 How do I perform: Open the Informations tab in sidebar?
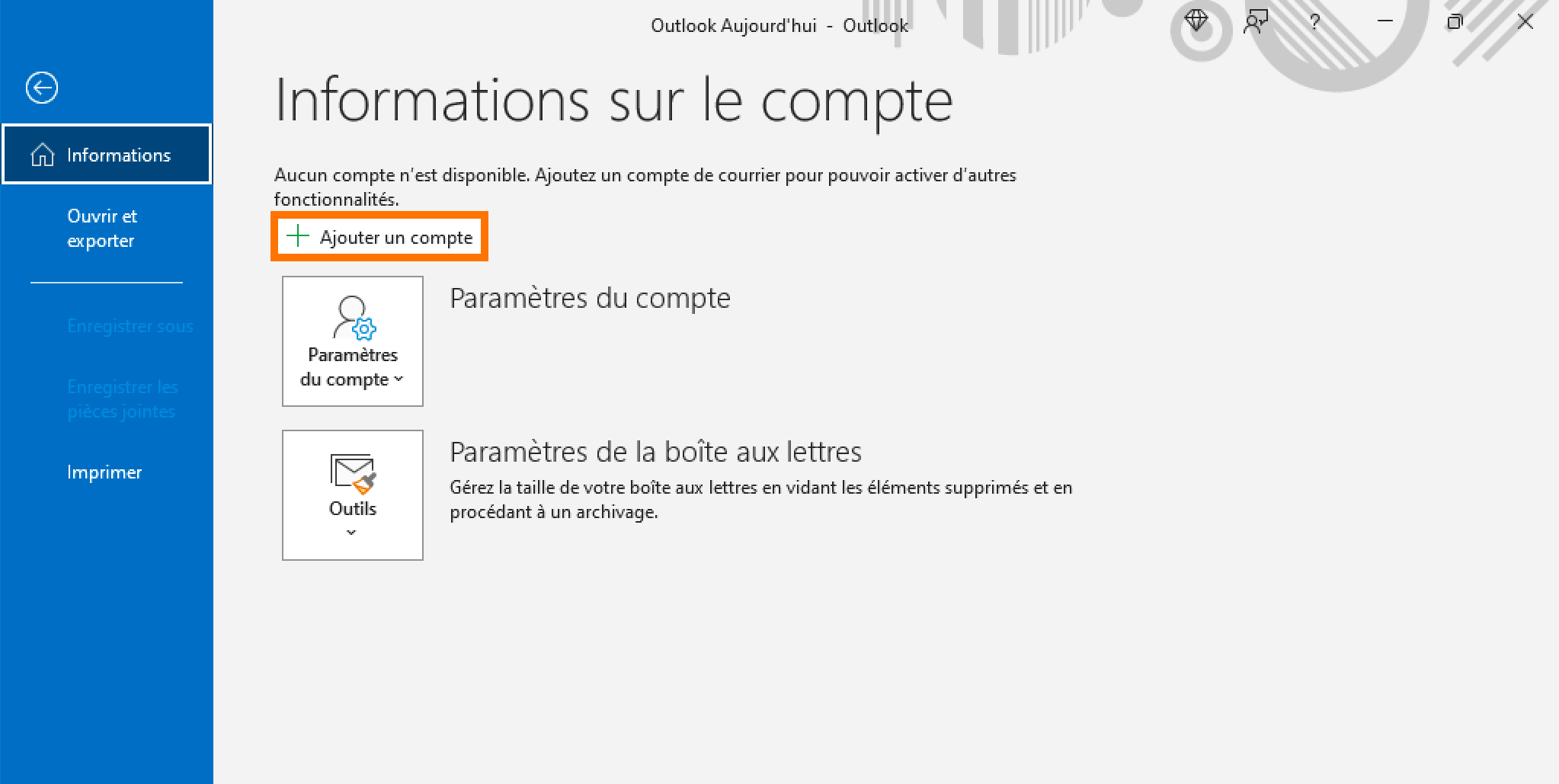107,155
